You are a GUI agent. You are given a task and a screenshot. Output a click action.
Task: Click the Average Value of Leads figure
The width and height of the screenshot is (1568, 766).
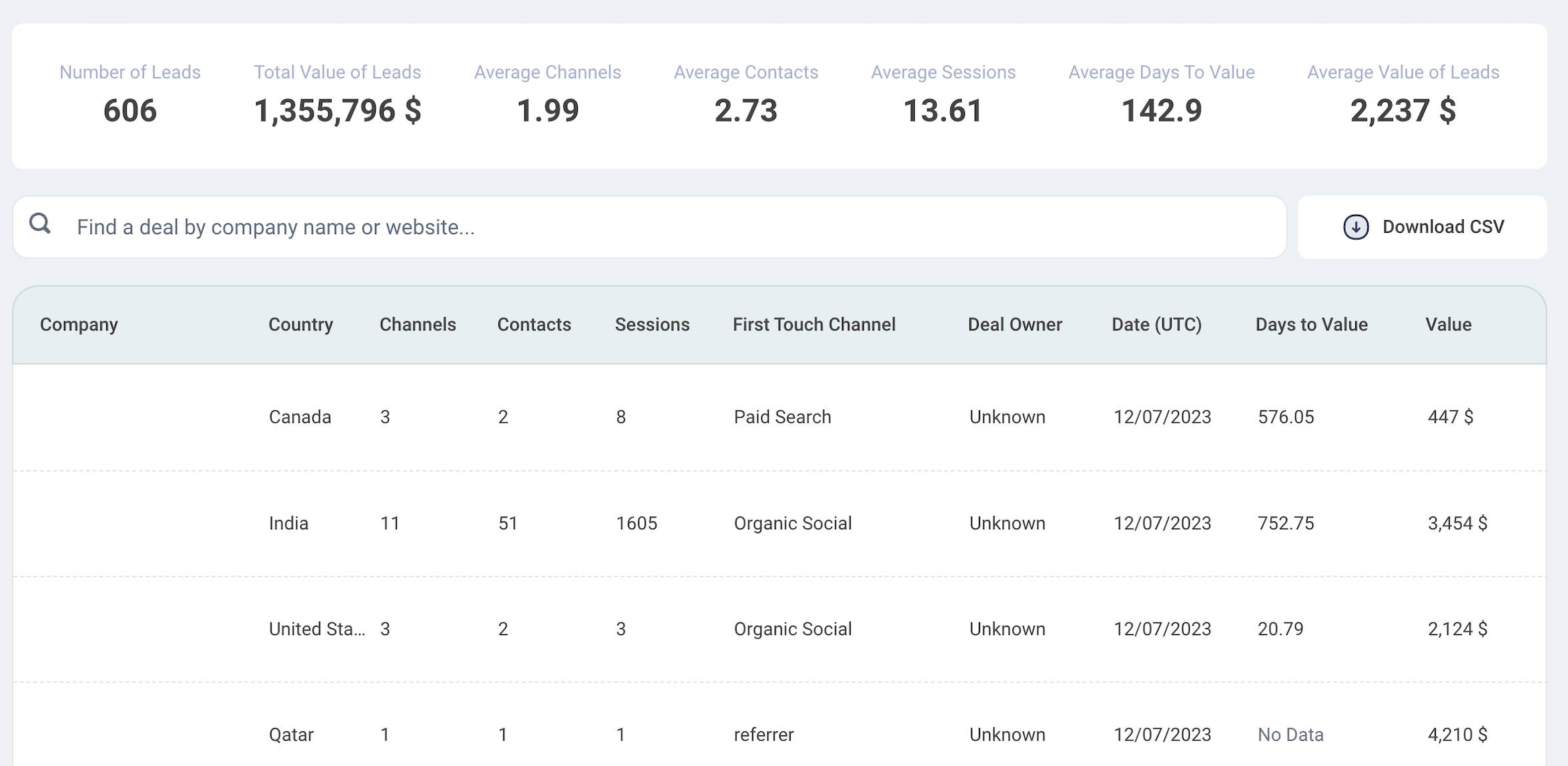1403,111
